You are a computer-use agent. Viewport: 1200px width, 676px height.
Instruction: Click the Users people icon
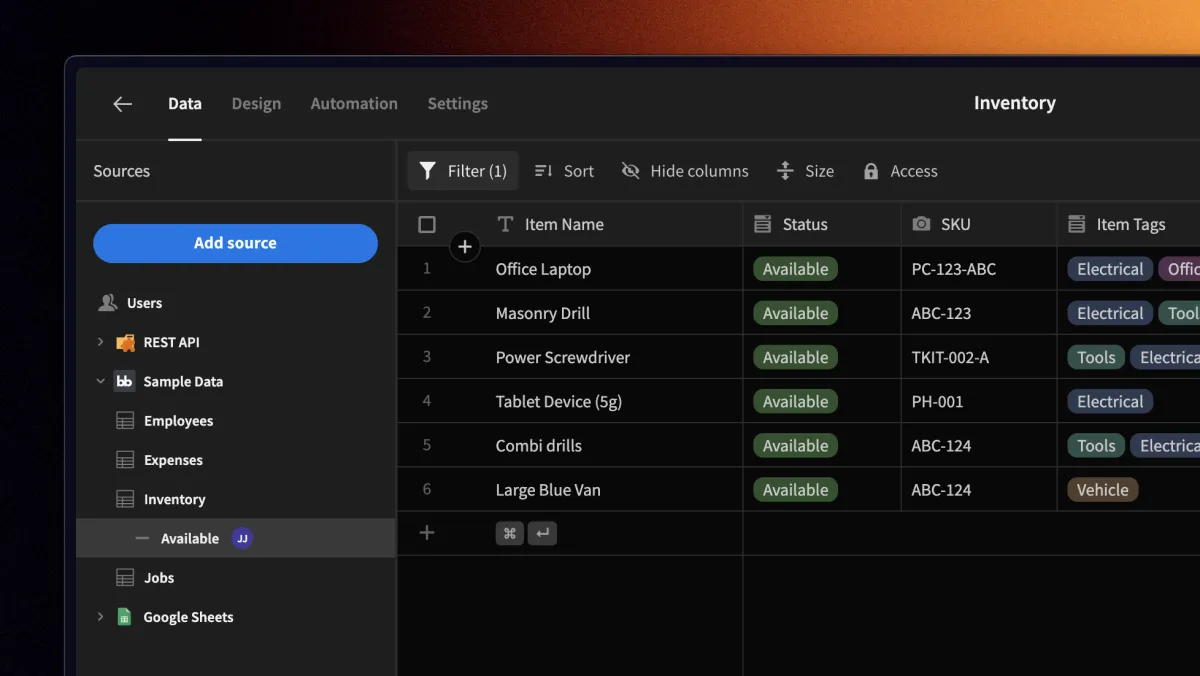click(x=107, y=303)
